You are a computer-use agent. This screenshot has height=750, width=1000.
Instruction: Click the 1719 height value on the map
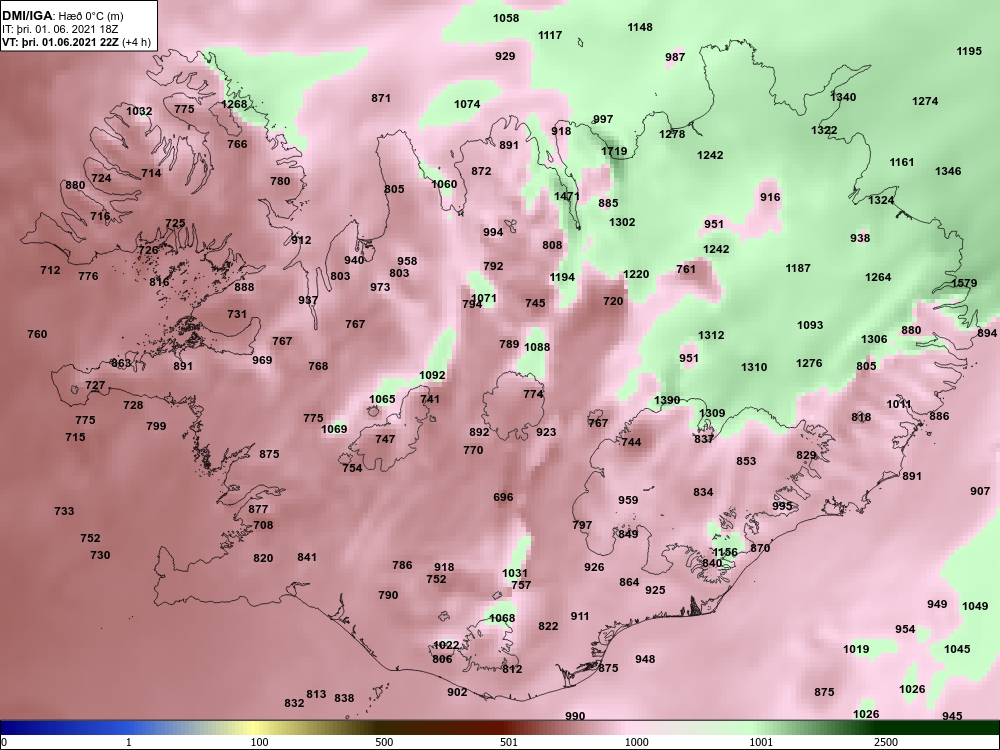coord(614,151)
